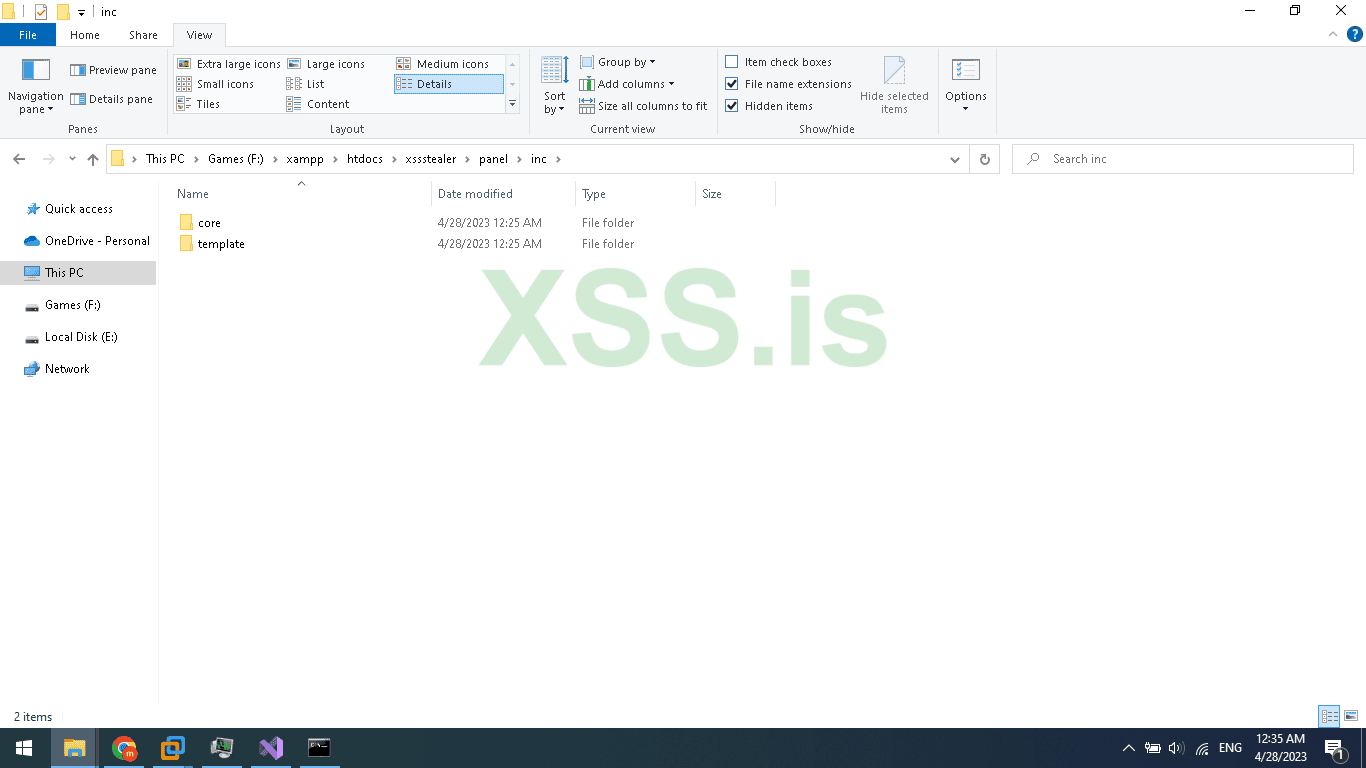
Task: Collapse the ribbon with the chevron
Action: [1333, 34]
